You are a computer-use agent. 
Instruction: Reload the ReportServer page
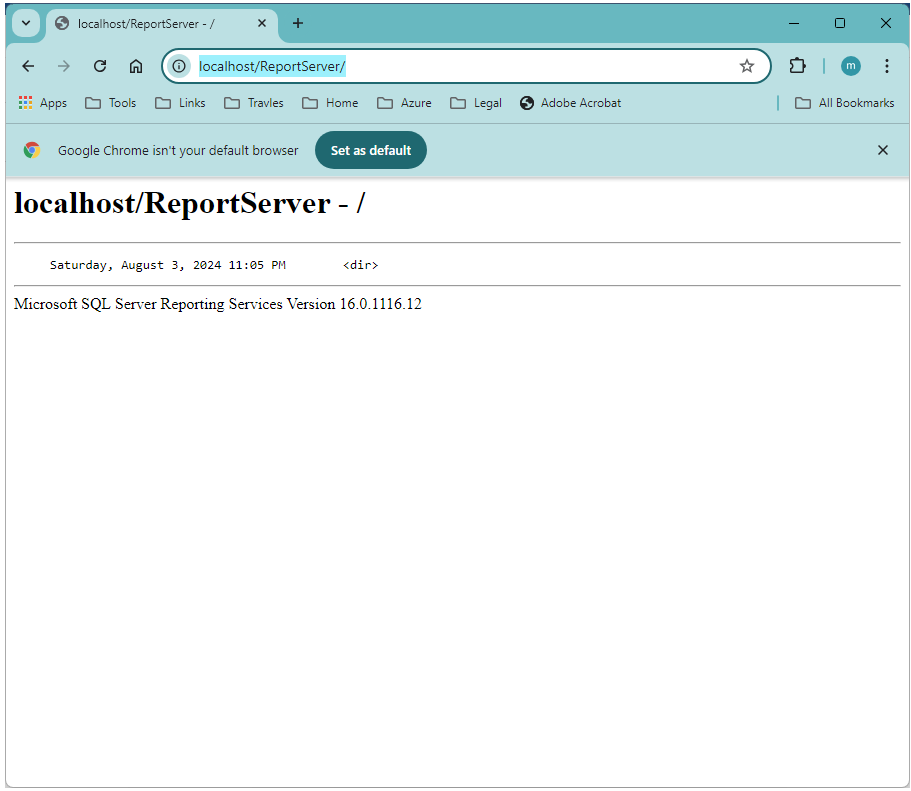100,66
